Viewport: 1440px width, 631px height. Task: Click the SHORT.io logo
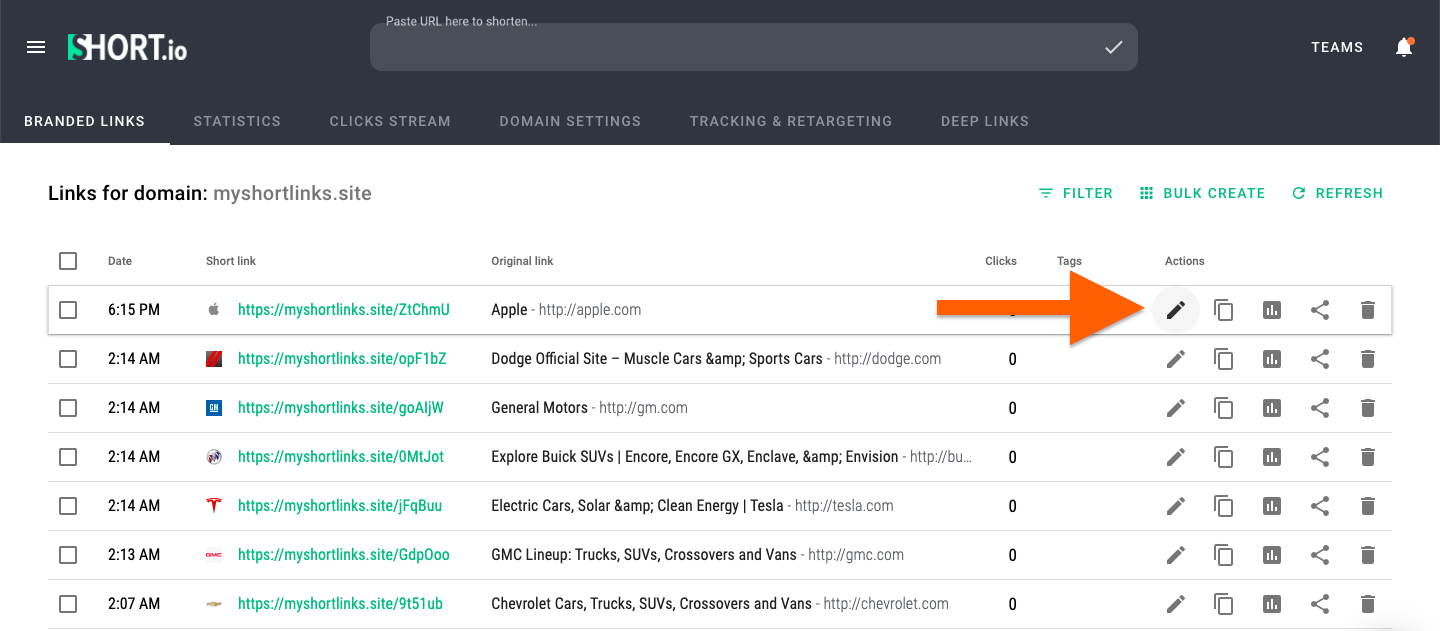(126, 47)
